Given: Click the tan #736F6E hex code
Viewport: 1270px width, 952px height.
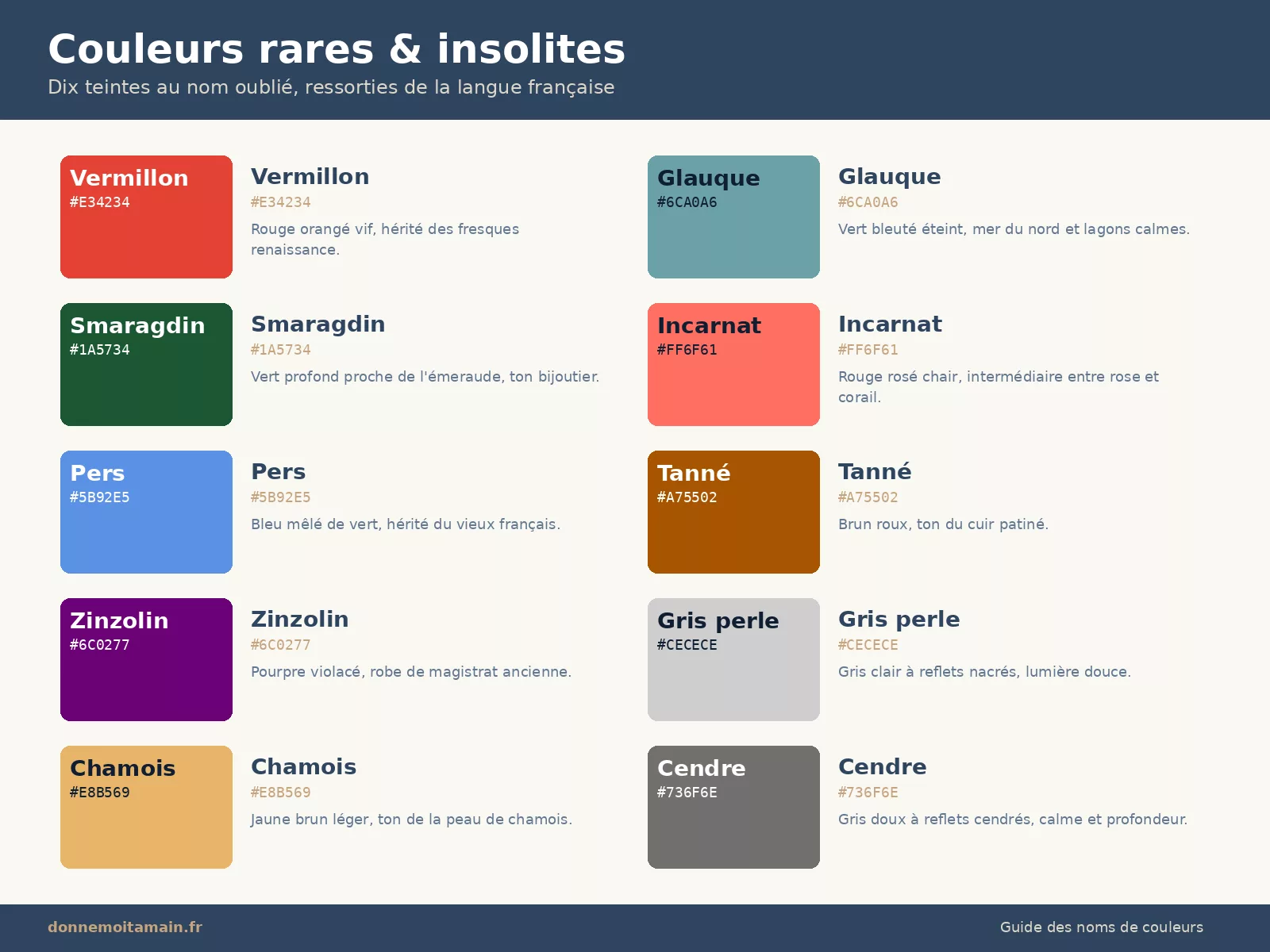Looking at the screenshot, I should pyautogui.click(x=868, y=793).
